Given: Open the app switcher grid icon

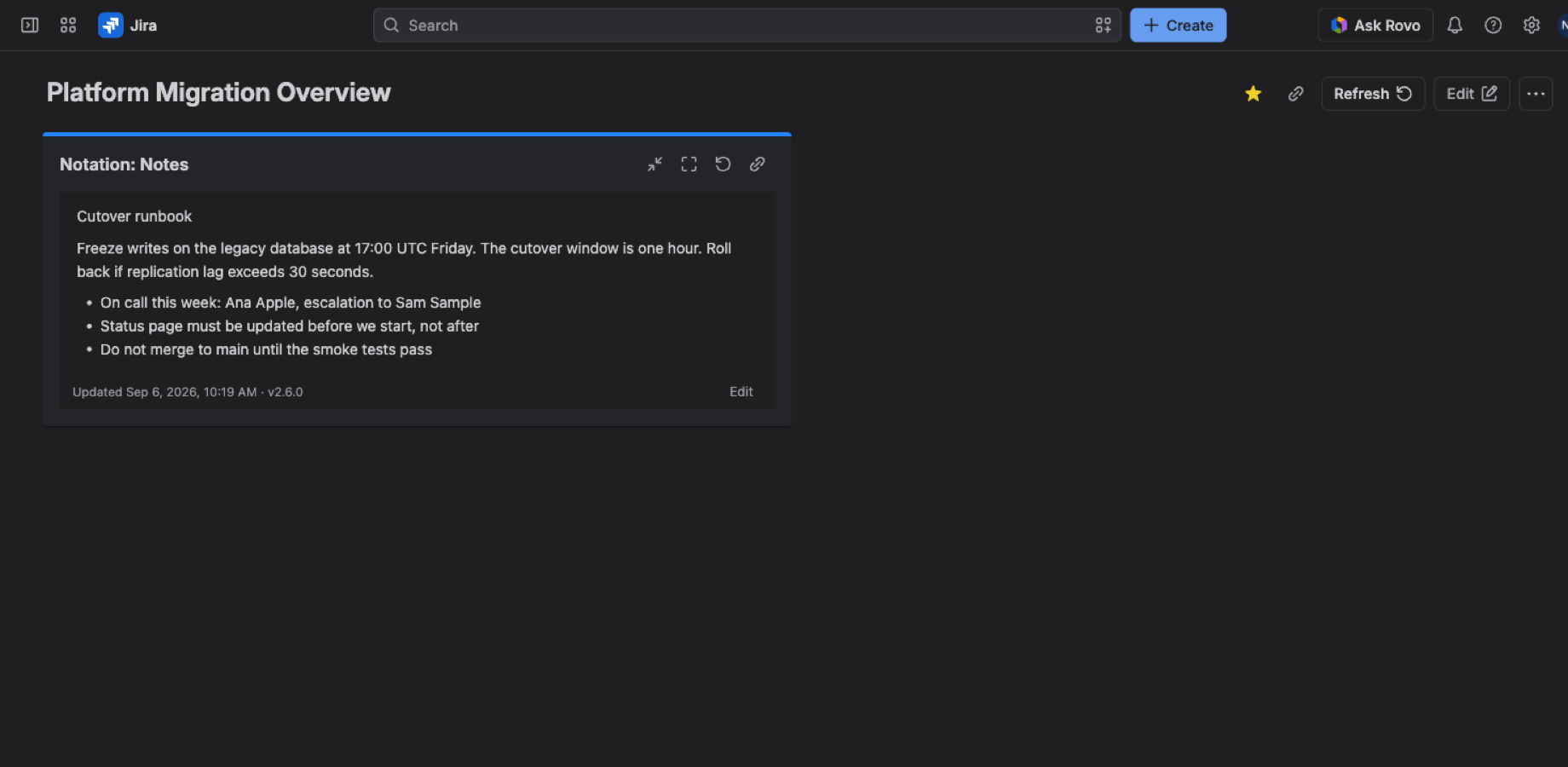Looking at the screenshot, I should pyautogui.click(x=68, y=26).
